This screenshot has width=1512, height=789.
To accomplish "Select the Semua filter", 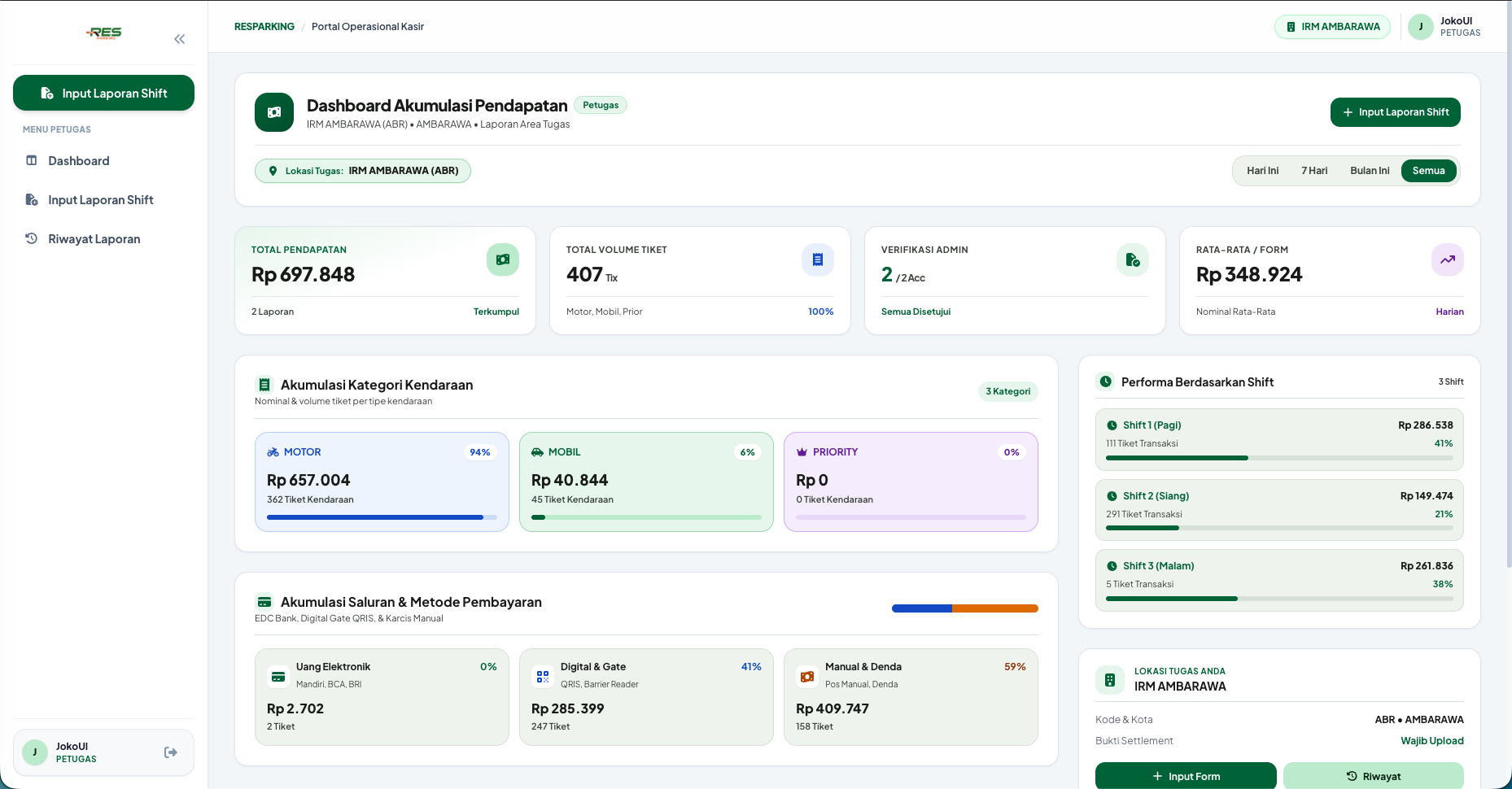I will (1428, 171).
